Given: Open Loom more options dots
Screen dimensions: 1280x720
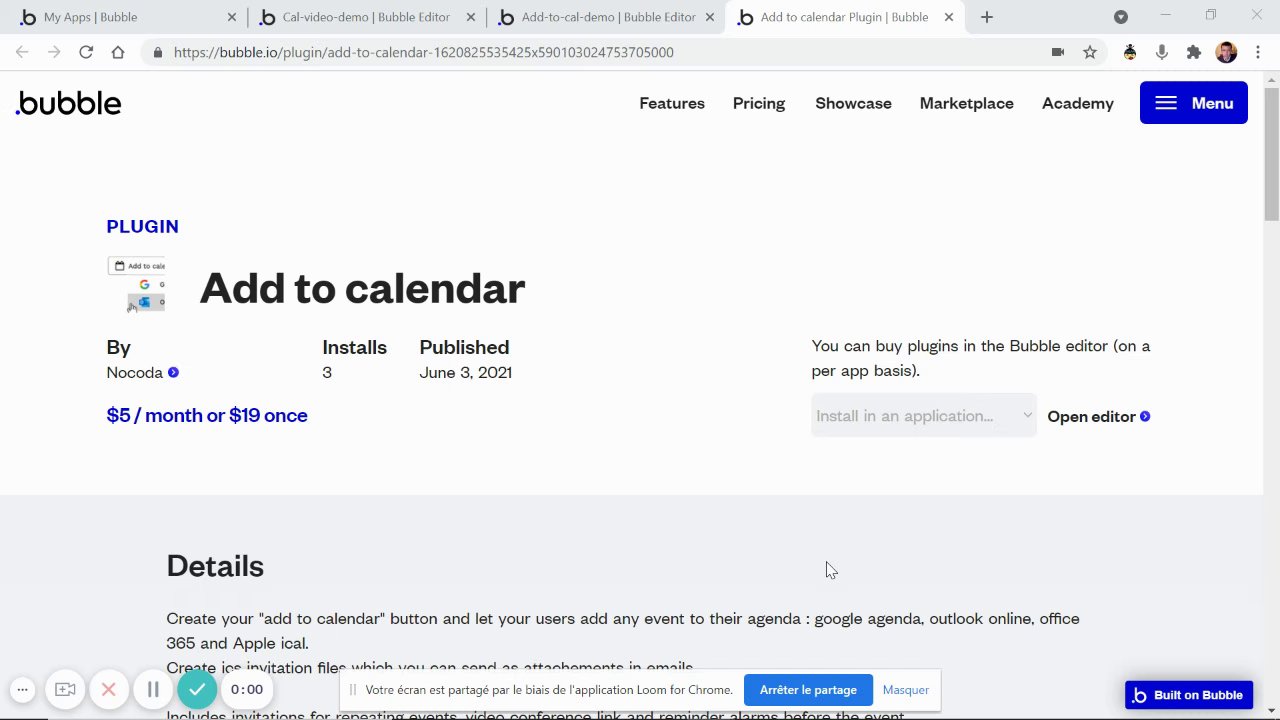Looking at the screenshot, I should tap(22, 689).
